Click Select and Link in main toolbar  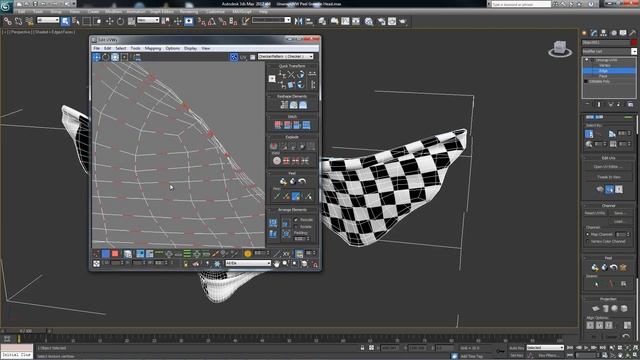click(8, 21)
